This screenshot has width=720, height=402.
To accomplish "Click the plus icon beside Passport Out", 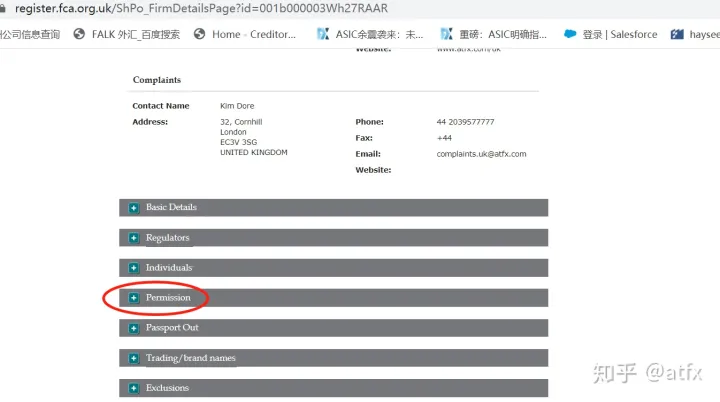I will [133, 328].
